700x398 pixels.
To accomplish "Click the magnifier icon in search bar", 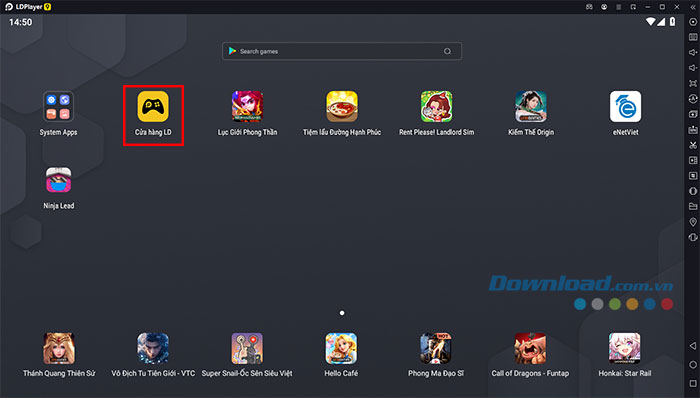I will click(x=447, y=51).
